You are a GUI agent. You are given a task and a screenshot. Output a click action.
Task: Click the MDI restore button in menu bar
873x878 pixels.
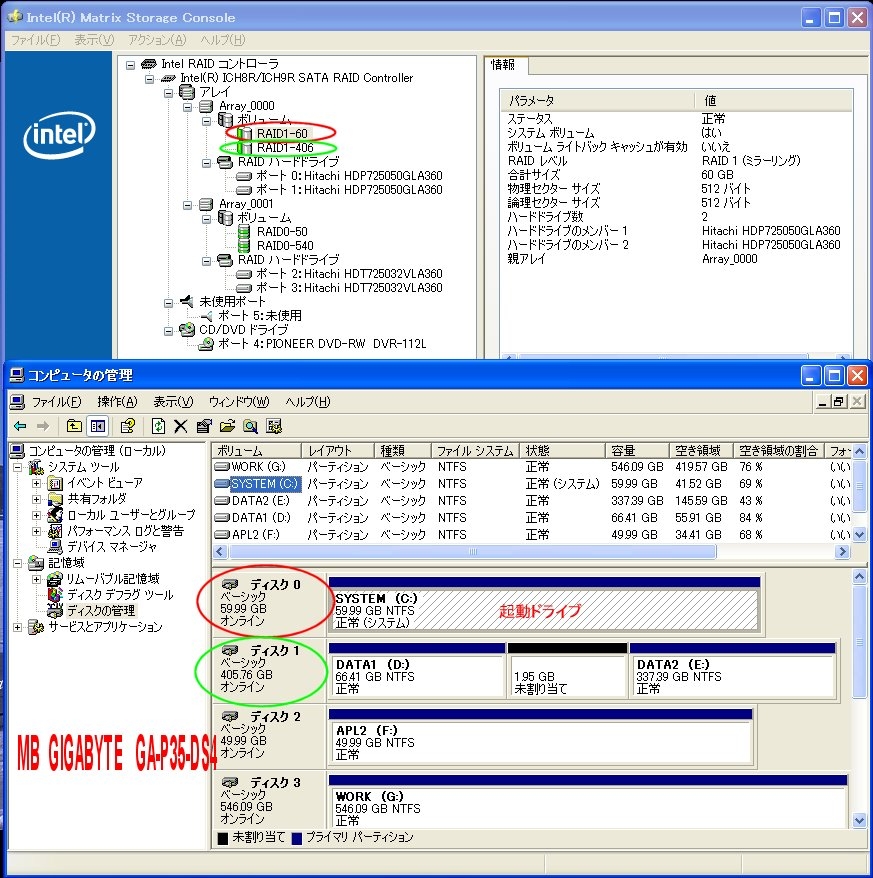(x=838, y=401)
